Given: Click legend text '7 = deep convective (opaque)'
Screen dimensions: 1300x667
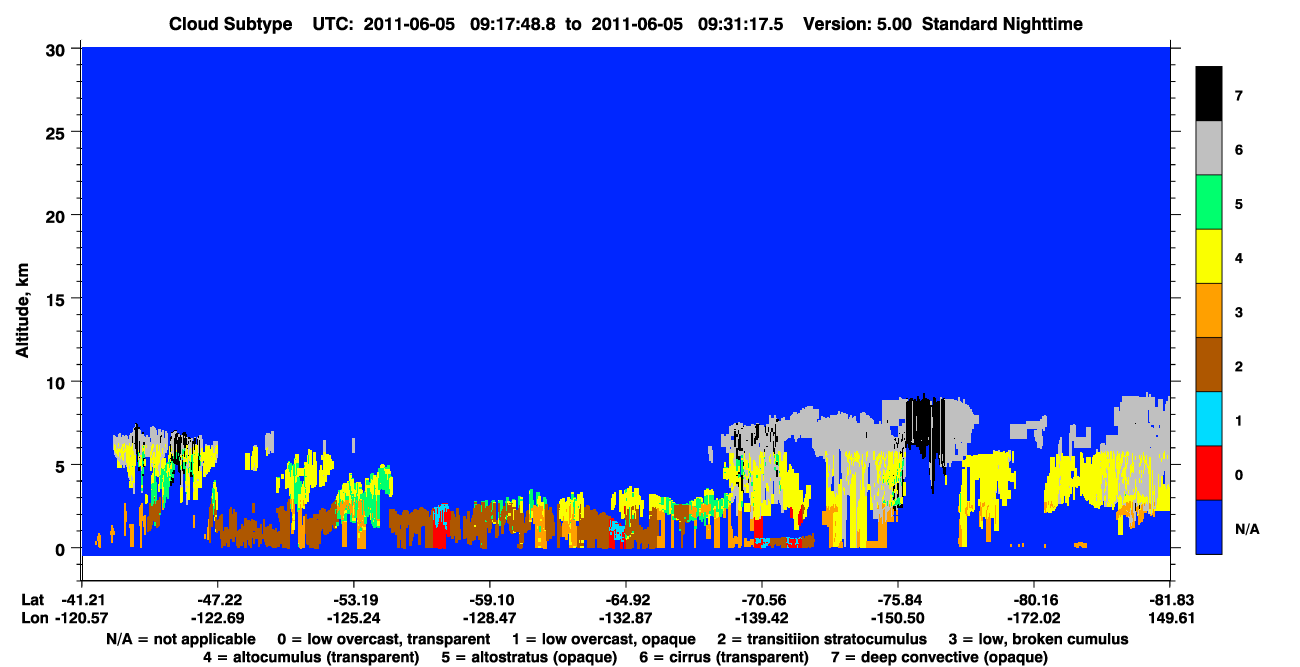Looking at the screenshot, I should pos(939,657).
